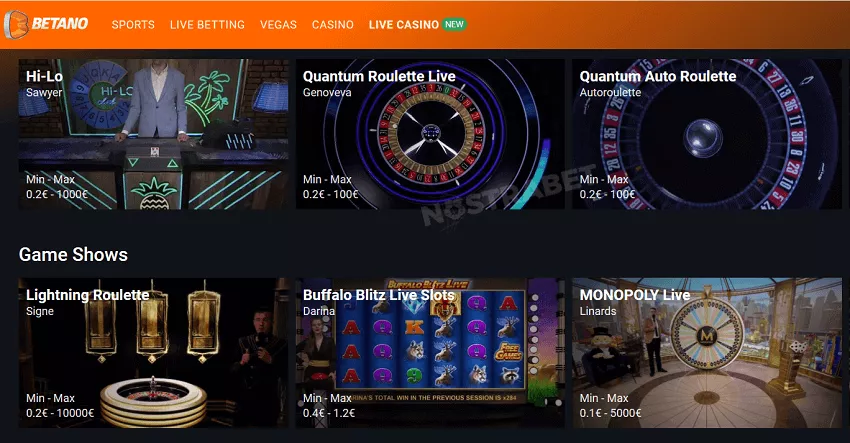
Task: Select the Casino menu item
Action: [x=332, y=24]
